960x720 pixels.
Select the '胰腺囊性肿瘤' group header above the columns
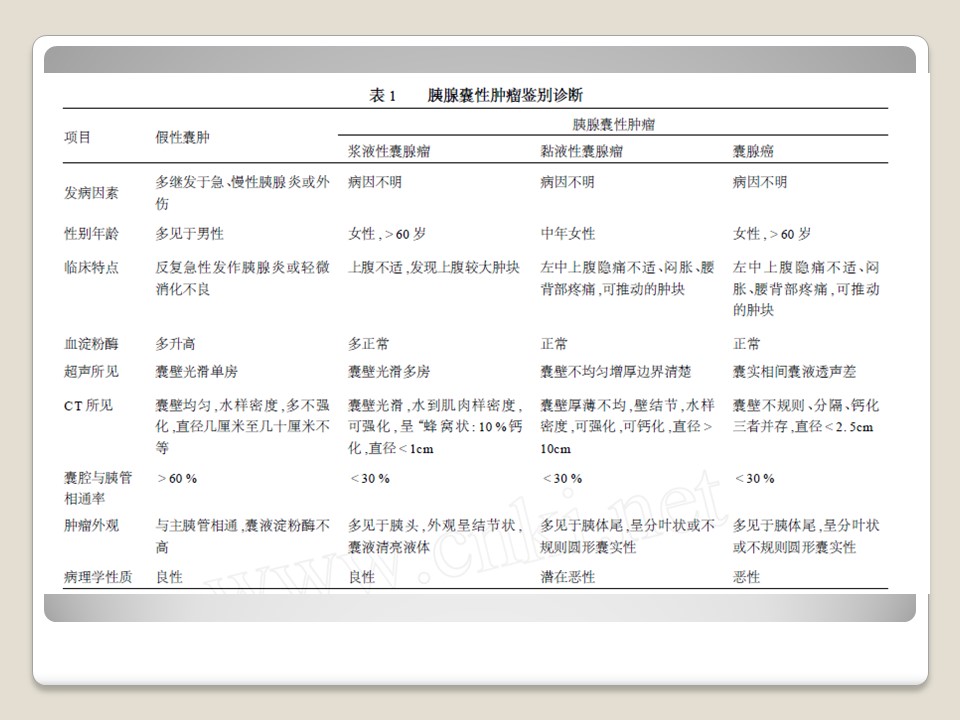point(613,124)
